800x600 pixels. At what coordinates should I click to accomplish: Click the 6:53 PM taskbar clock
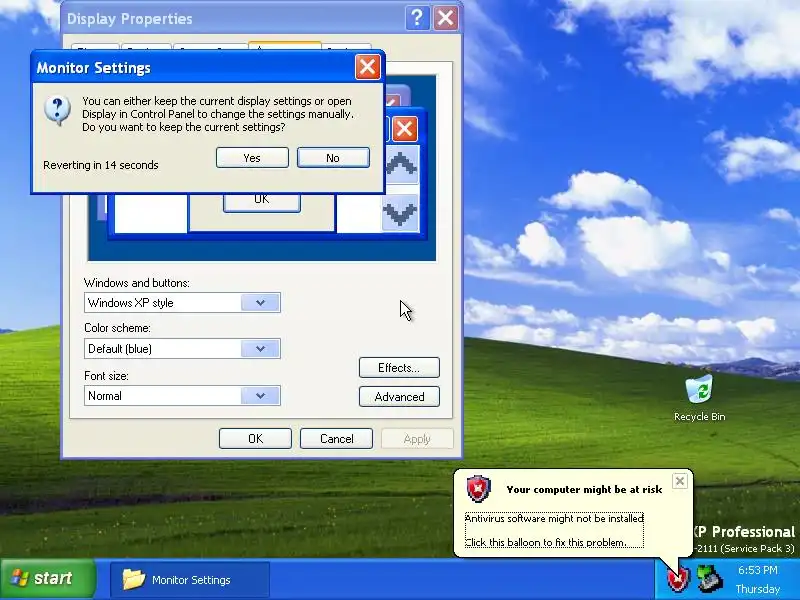pyautogui.click(x=758, y=570)
